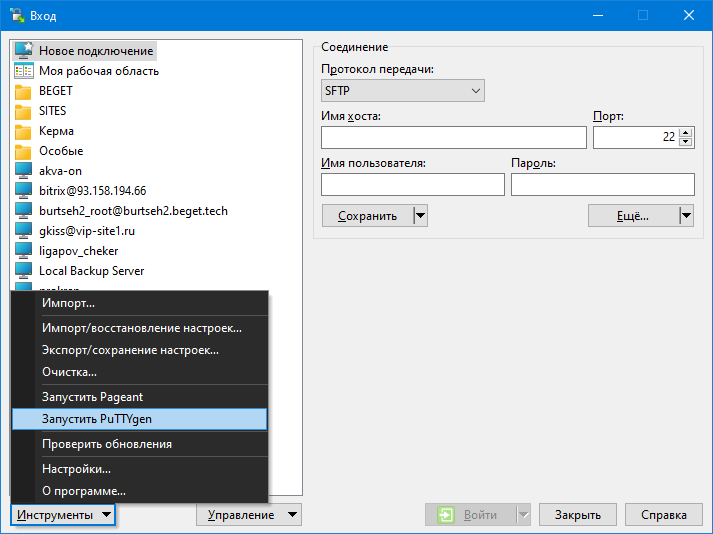Image resolution: width=713 pixels, height=534 pixels.
Task: Focus the Пароль password field
Action: point(602,185)
